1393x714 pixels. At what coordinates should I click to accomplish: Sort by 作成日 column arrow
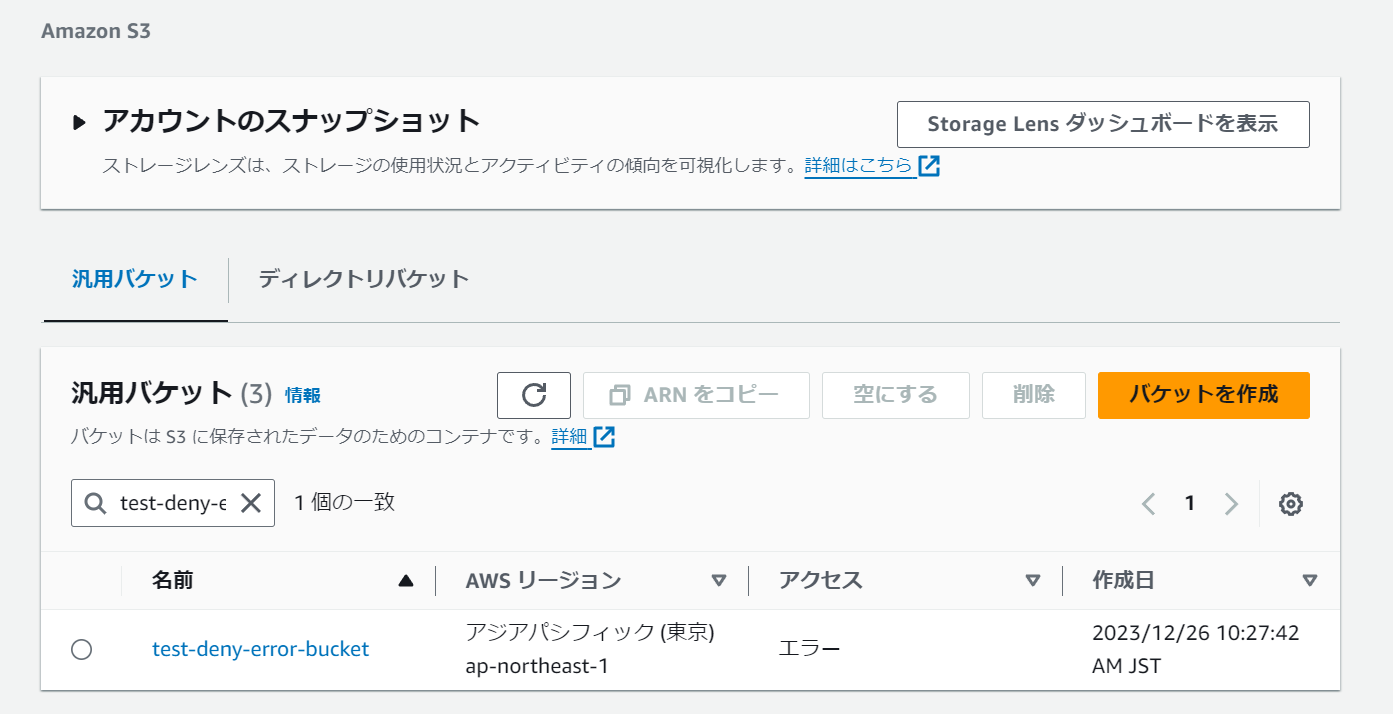click(1310, 580)
